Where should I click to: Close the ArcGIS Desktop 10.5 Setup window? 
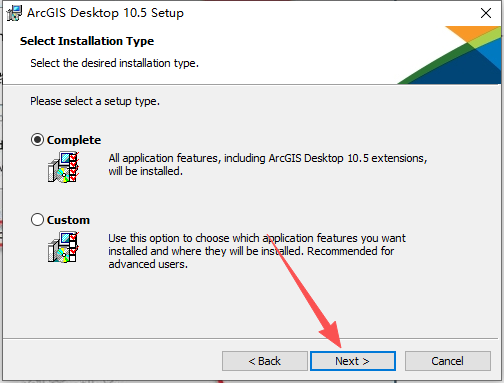pyautogui.click(x=486, y=13)
